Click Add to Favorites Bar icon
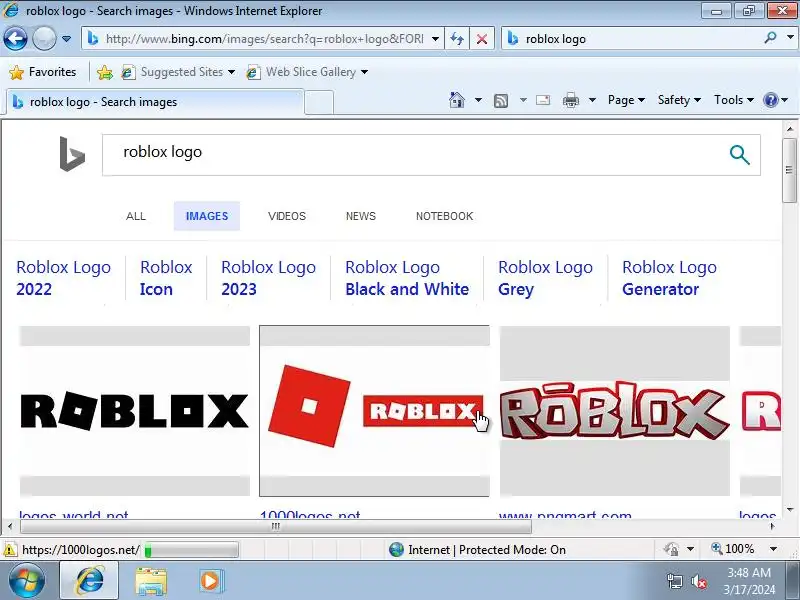 [105, 72]
